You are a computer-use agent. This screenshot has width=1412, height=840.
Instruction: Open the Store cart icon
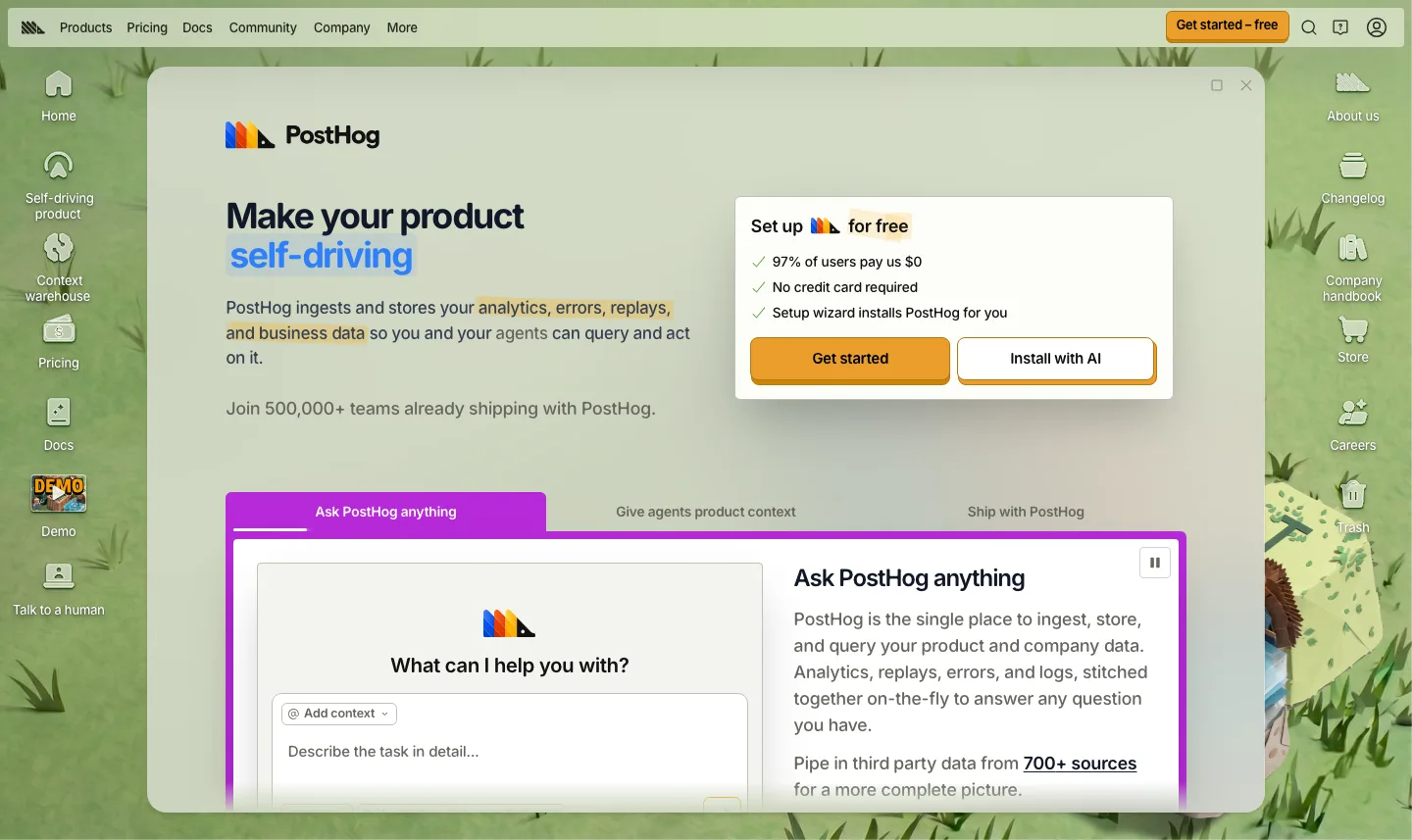click(x=1353, y=339)
